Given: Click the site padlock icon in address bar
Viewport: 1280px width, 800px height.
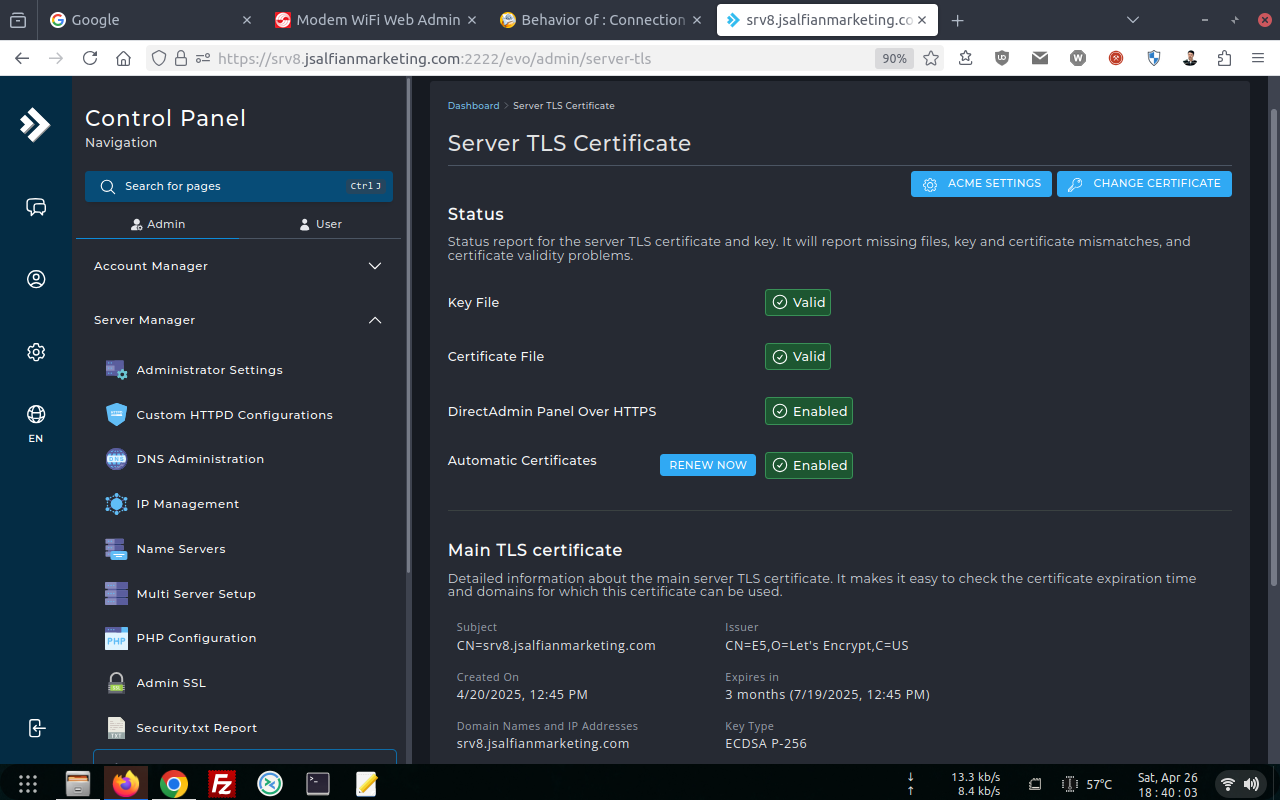Looking at the screenshot, I should [181, 58].
